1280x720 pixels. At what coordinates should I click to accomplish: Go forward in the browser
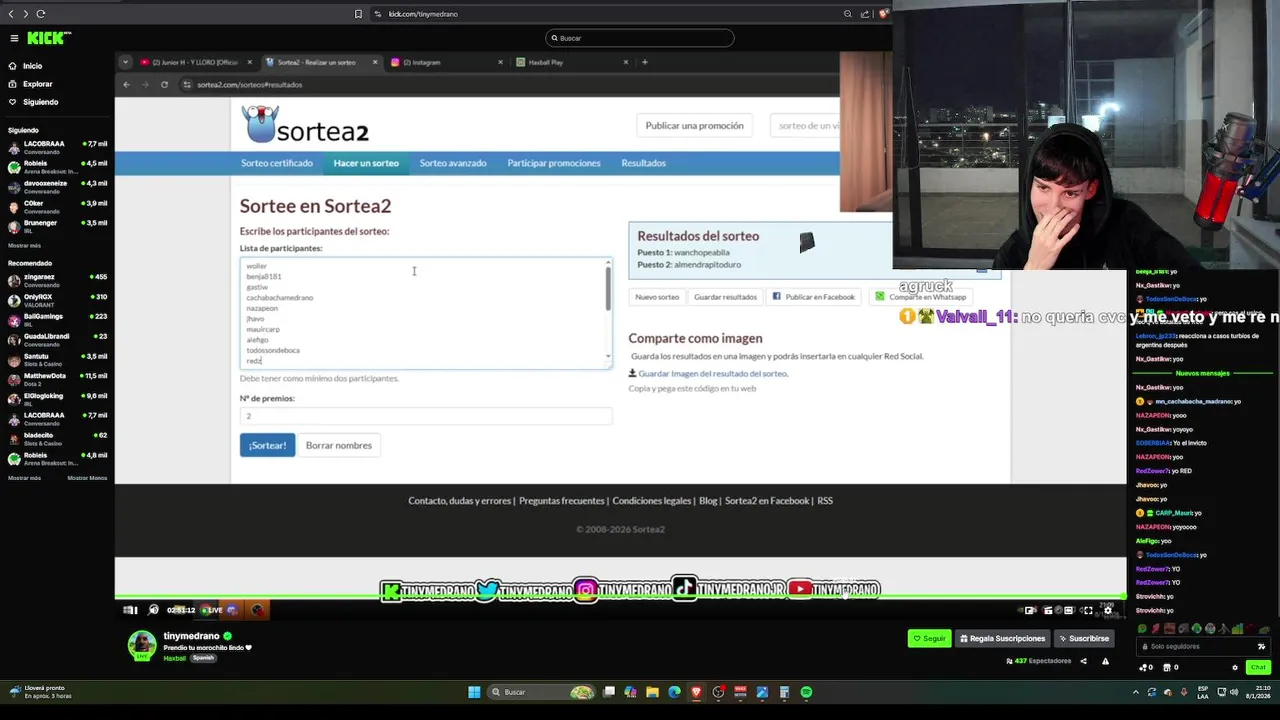tap(25, 14)
